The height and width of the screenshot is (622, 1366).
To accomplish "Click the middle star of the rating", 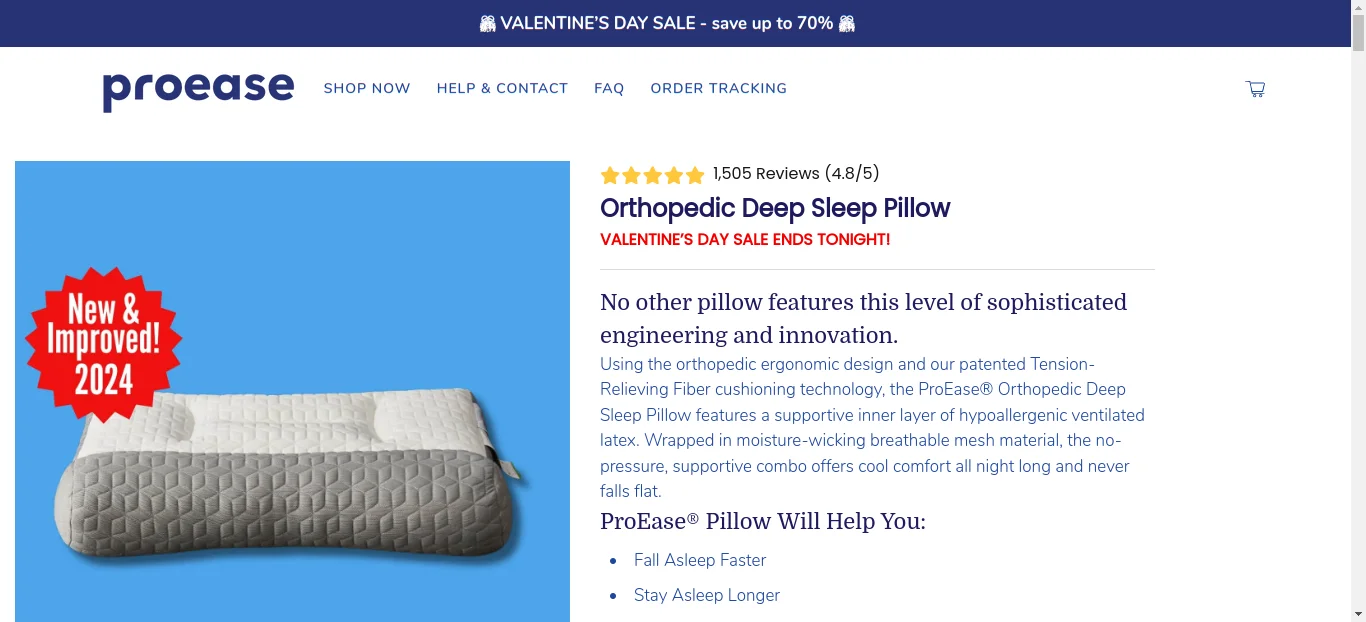I will coord(652,174).
